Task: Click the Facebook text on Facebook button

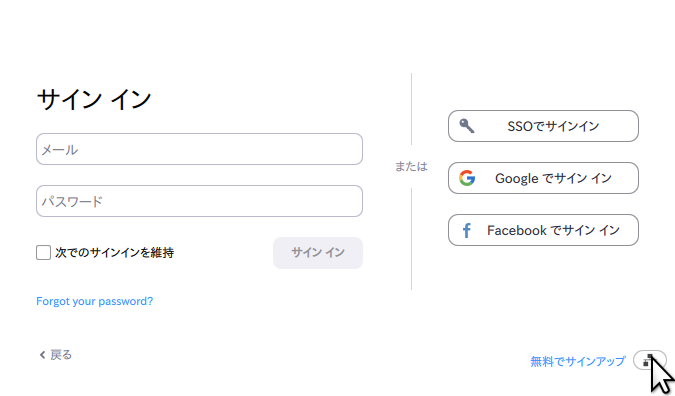Action: pyautogui.click(x=517, y=230)
